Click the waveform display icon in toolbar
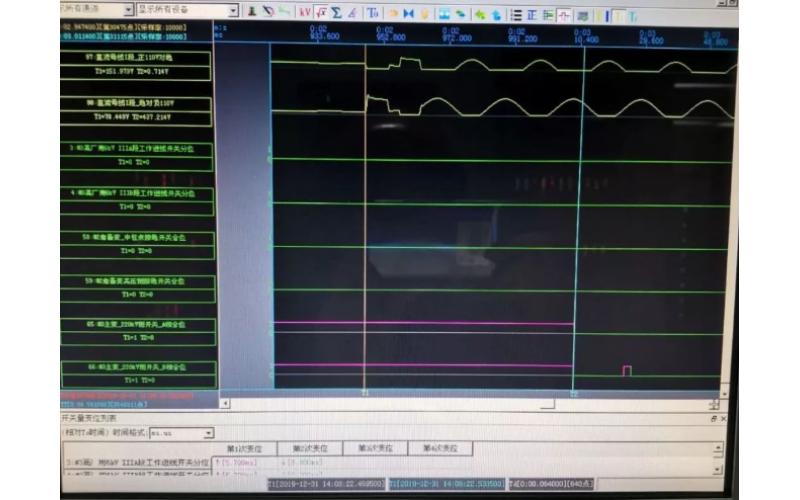Screen dimensions: 800x500 coord(564,14)
